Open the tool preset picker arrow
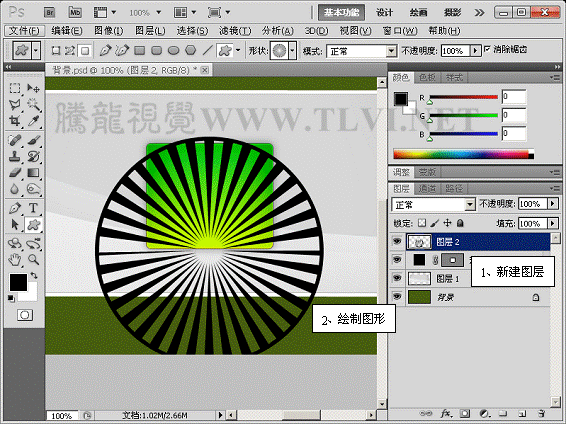The height and width of the screenshot is (424, 566). click(35, 51)
